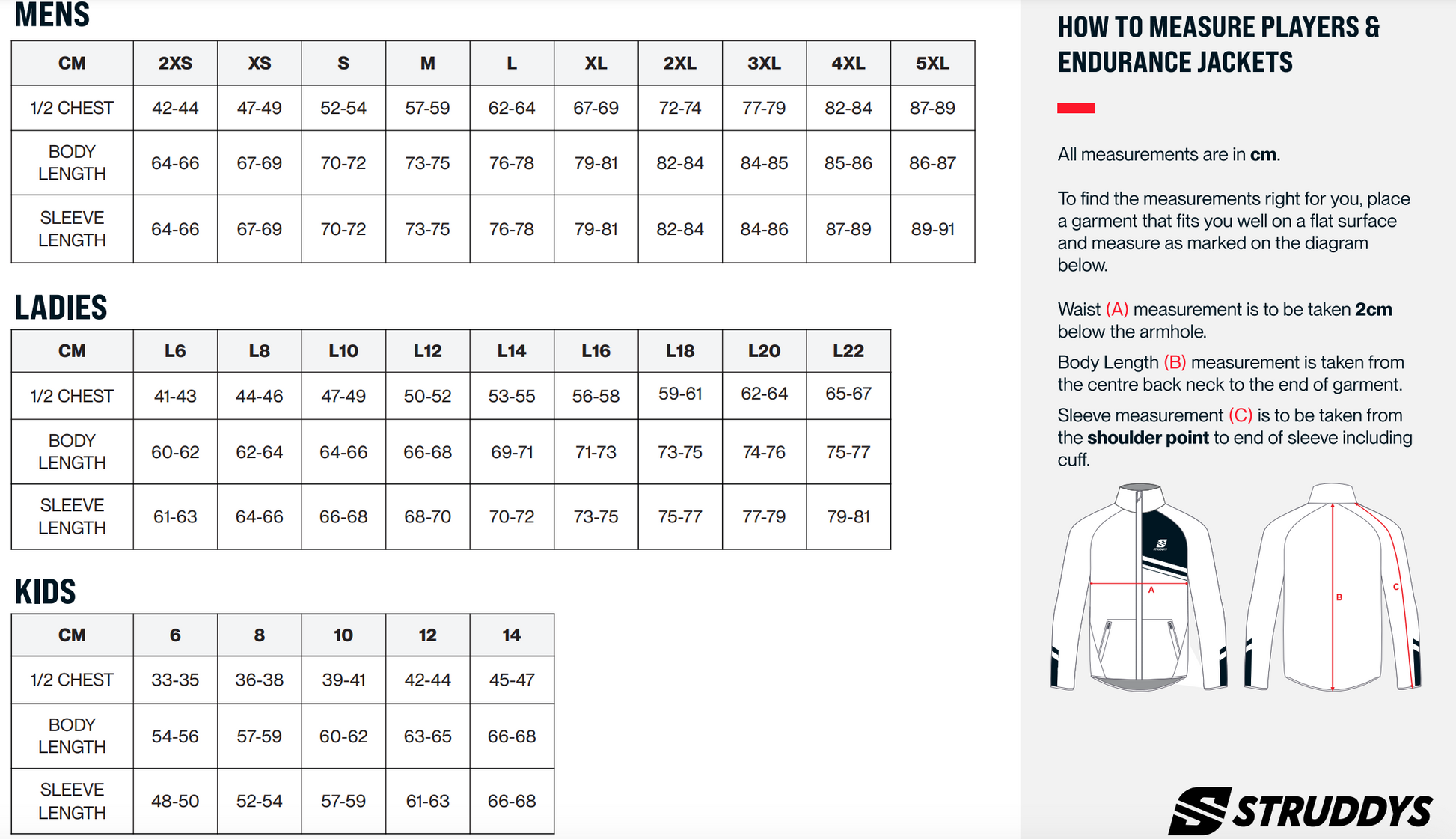The image size is (1456, 839).
Task: Click the Ladies L14 column header
Action: tap(512, 351)
